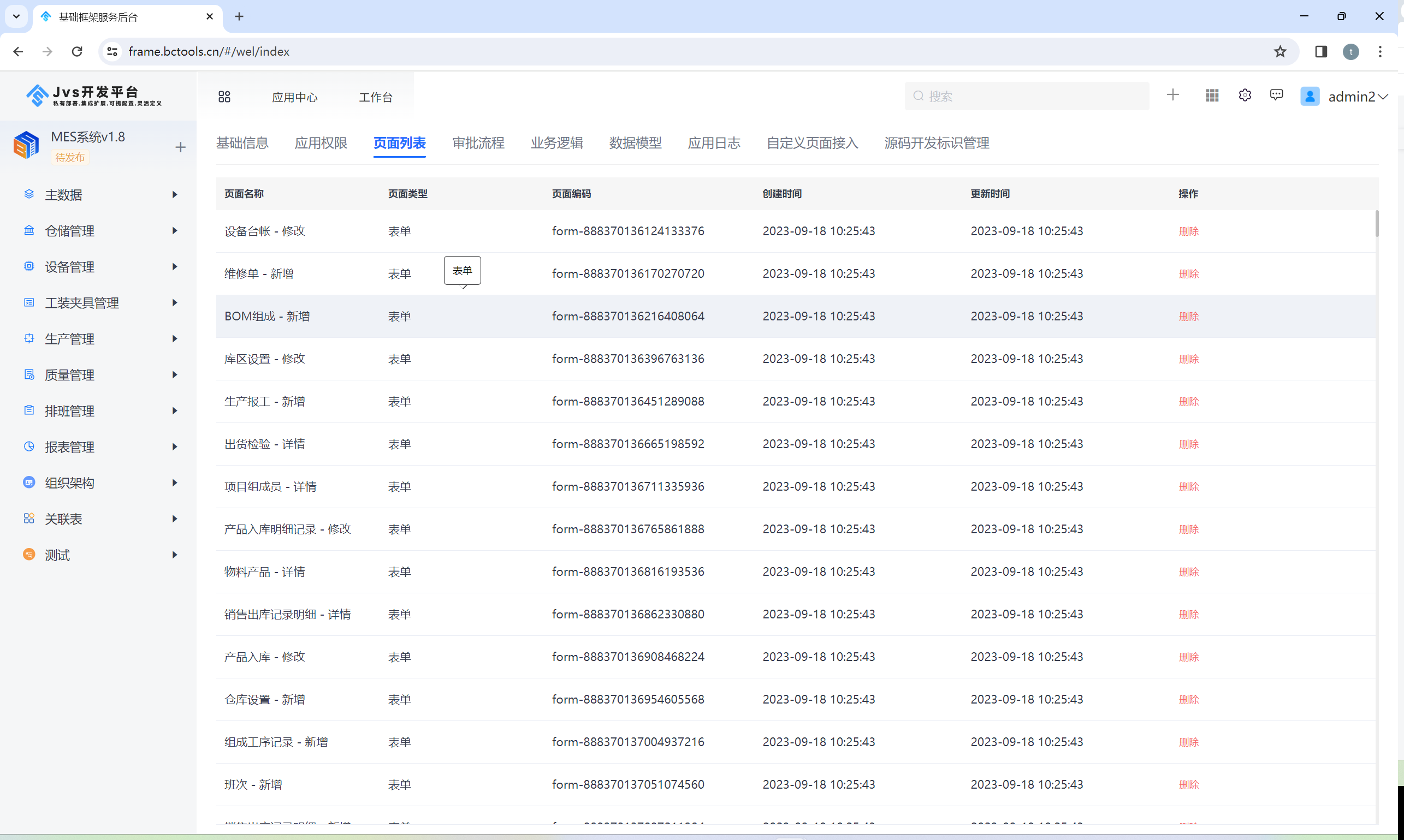Switch to the 审批流程 tab
1404x840 pixels.
tap(478, 143)
